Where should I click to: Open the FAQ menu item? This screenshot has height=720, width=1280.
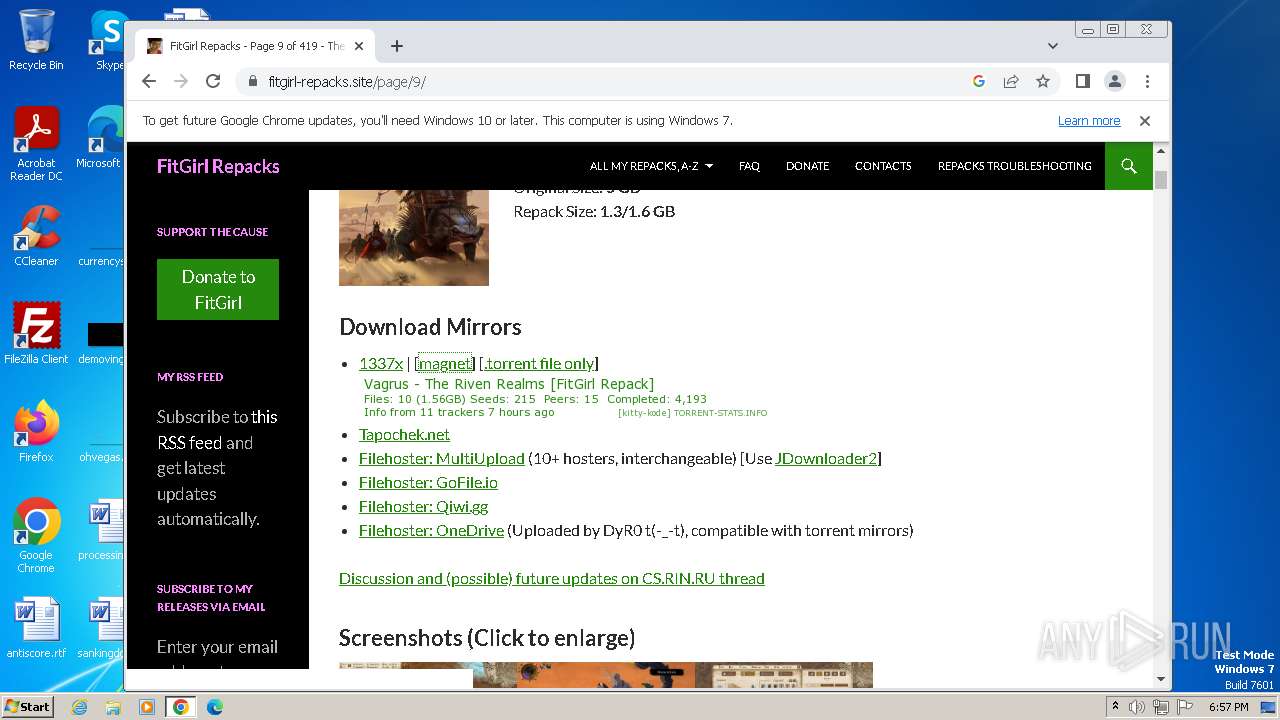749,166
